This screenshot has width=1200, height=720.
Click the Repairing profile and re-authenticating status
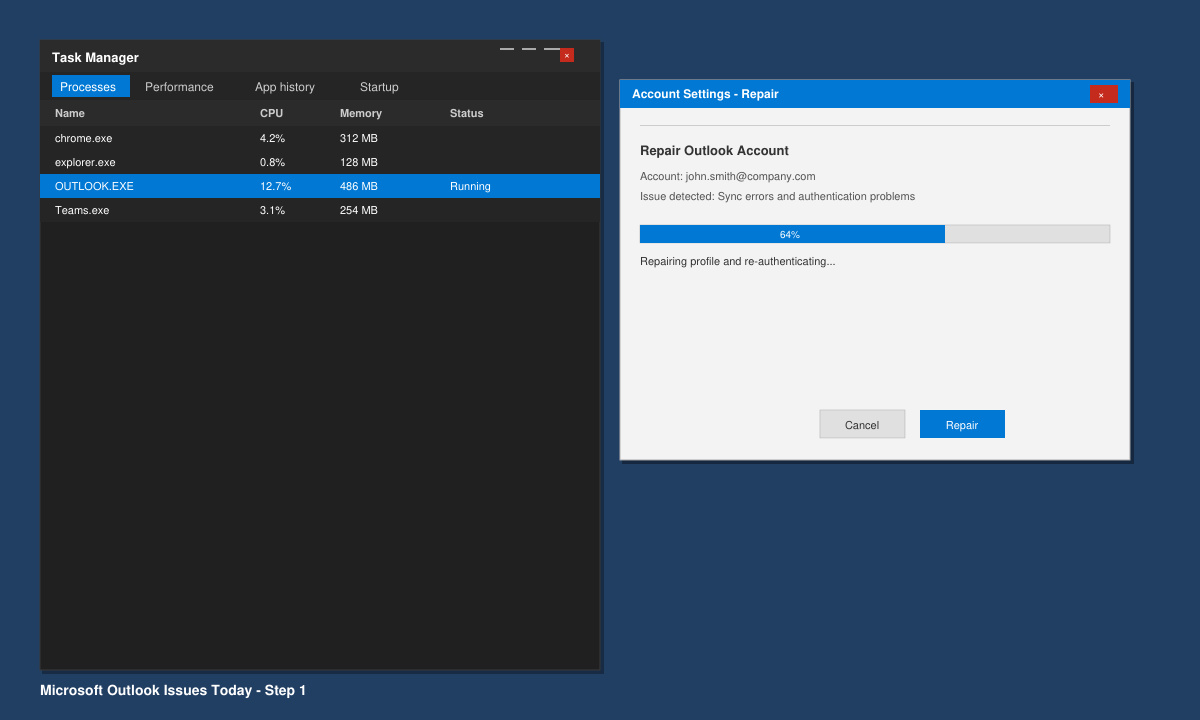tap(737, 261)
